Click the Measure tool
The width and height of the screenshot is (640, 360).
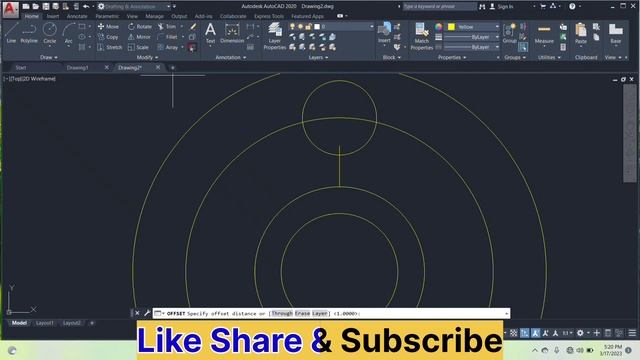pos(544,33)
